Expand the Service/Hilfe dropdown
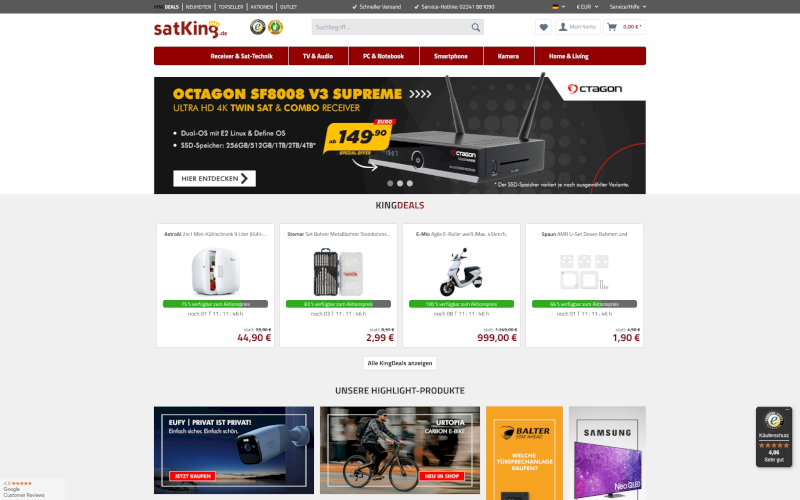 [628, 7]
